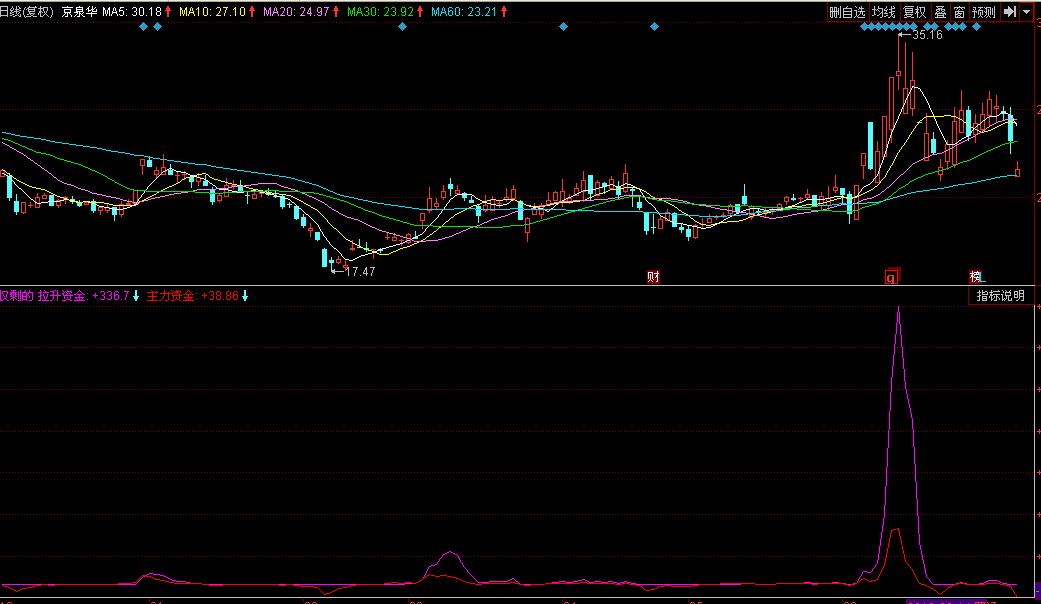Image resolution: width=1041 pixels, height=604 pixels.
Task: Click the cyan down arrow after 拉升资金 value
Action: [136, 296]
